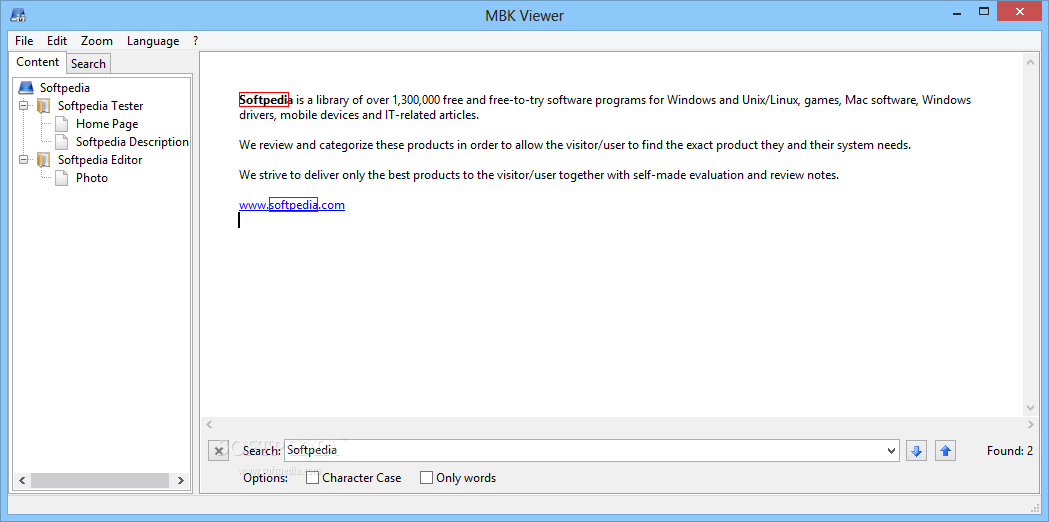Screen dimensions: 1049x522
Task: Click the window resize grip in status bar
Action: (x=1034, y=507)
